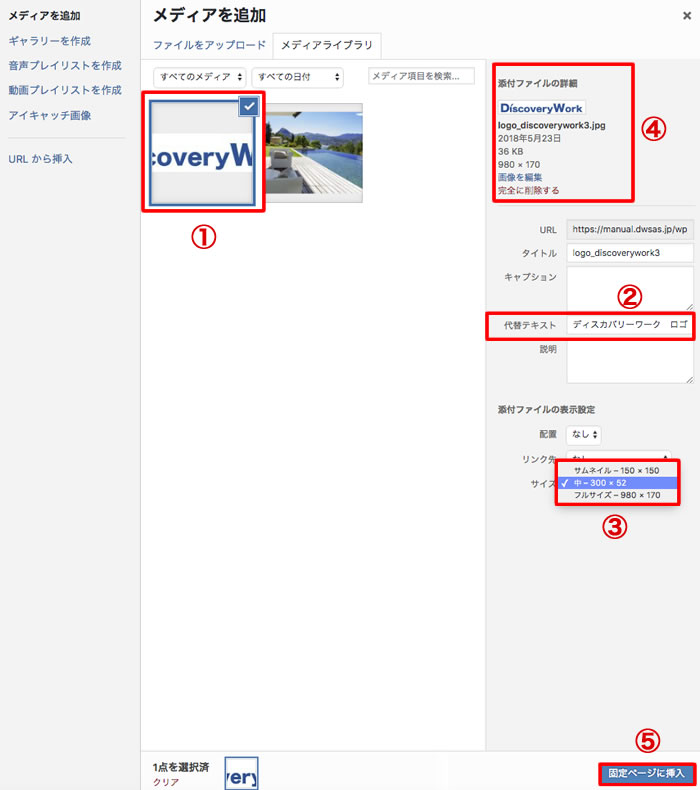Focus the メディア項目を検索 search field

tap(421, 76)
